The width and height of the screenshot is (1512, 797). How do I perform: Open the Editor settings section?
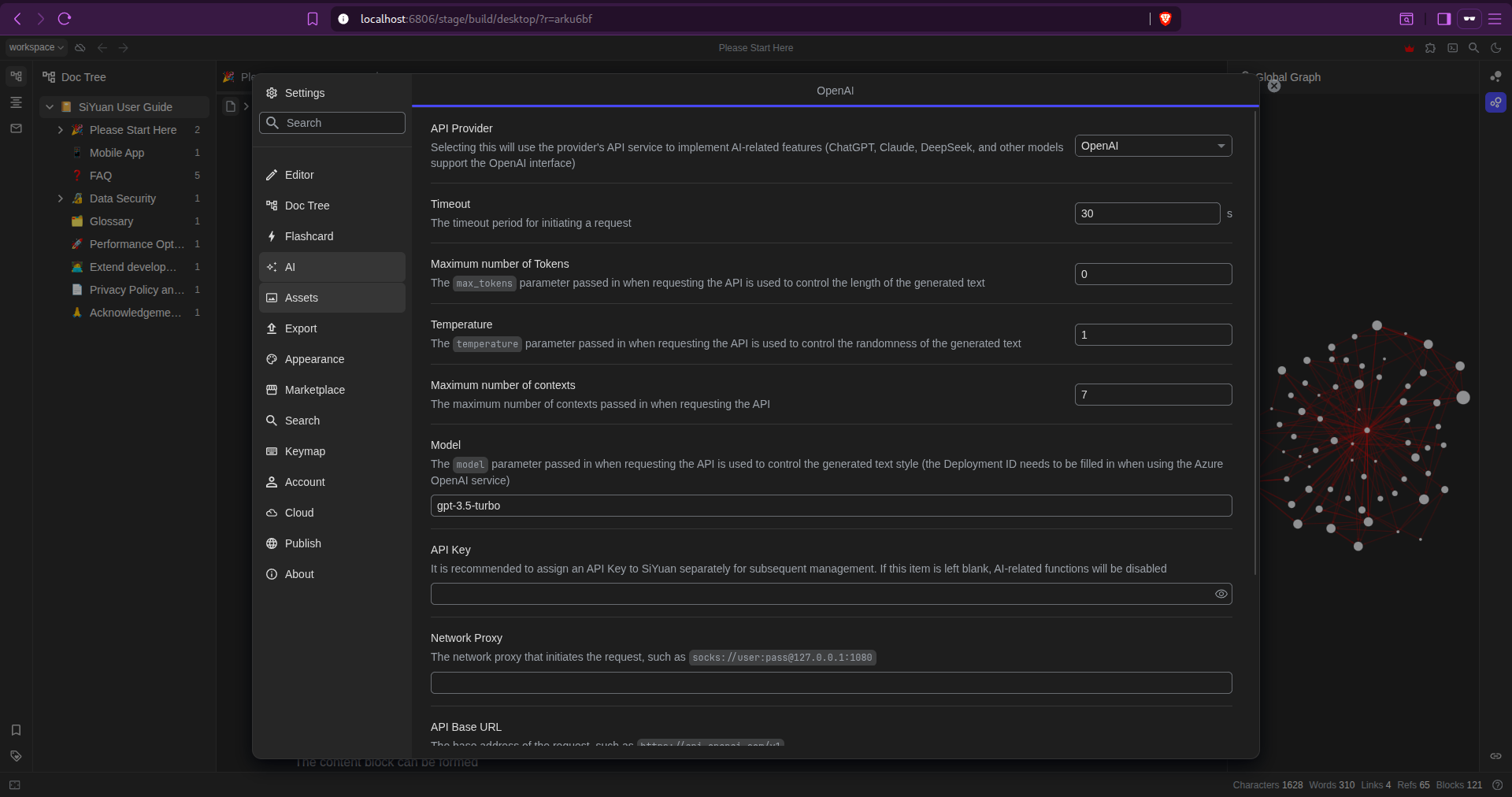pyautogui.click(x=332, y=175)
